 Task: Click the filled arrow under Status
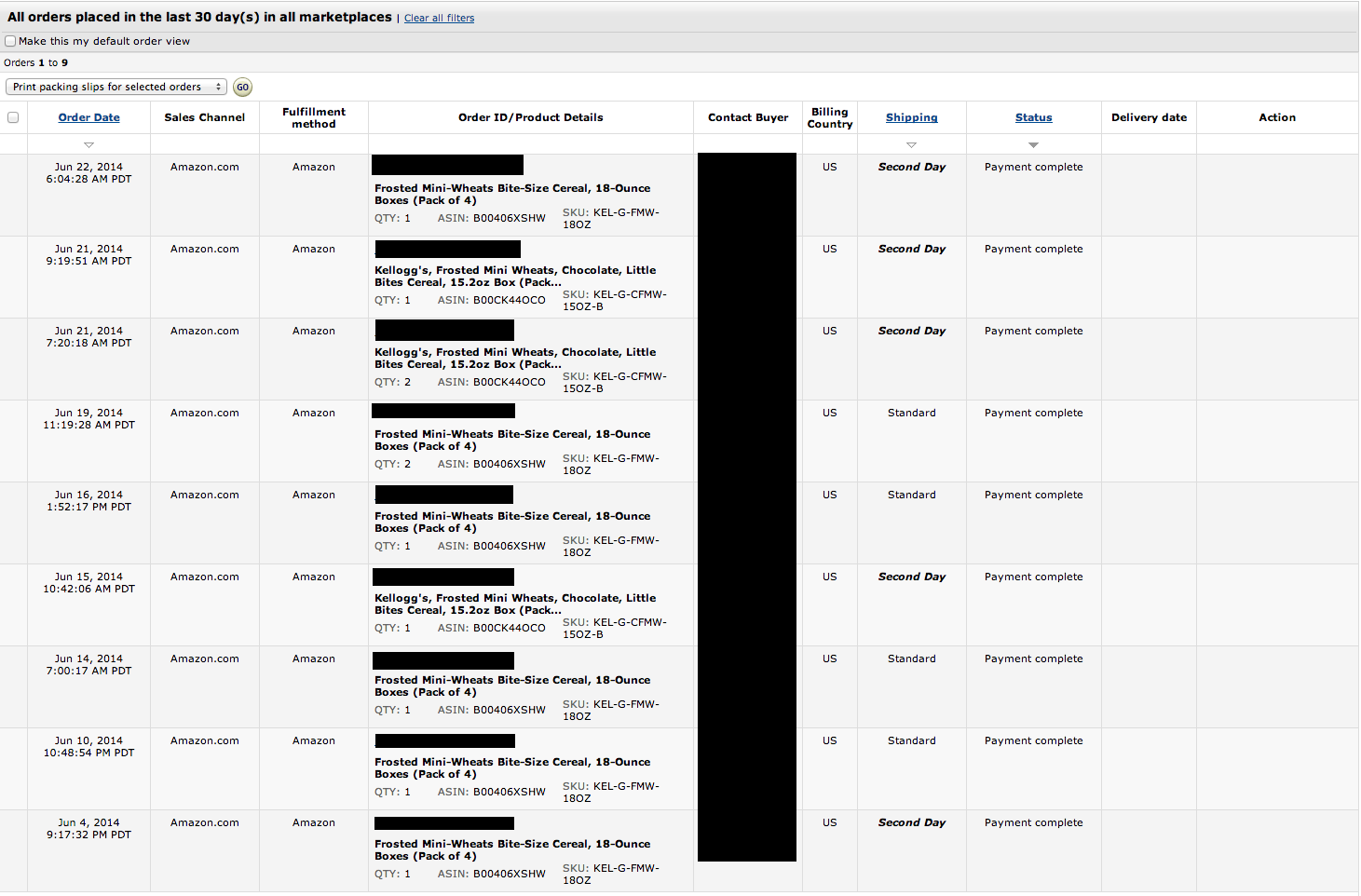1034,144
